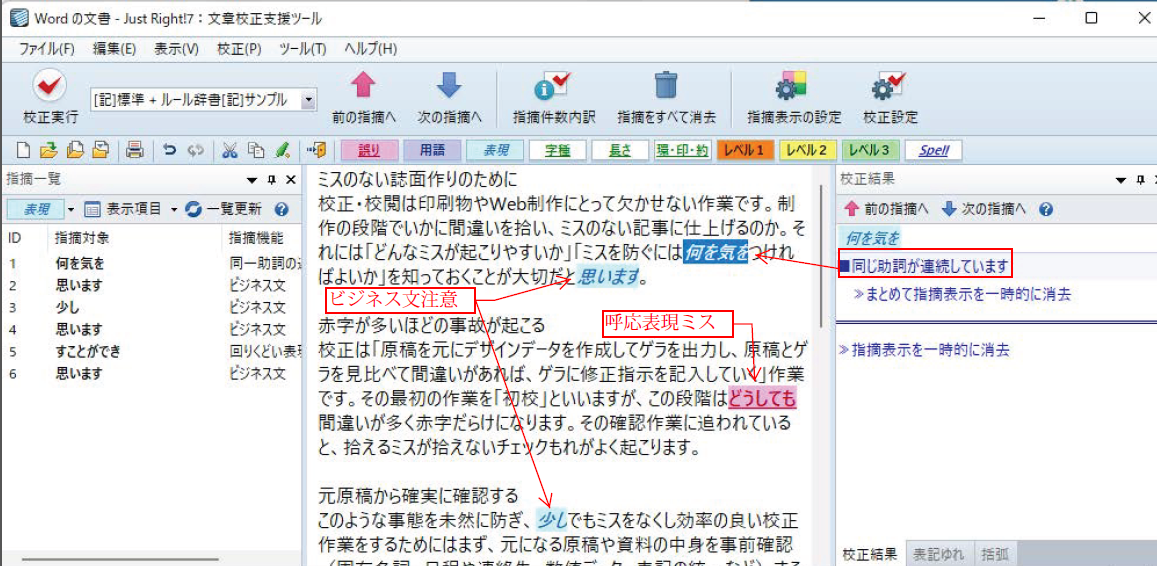Viewport: 1157px width, 566px height.
Task: Toggle the Spell filter button
Action: click(933, 150)
